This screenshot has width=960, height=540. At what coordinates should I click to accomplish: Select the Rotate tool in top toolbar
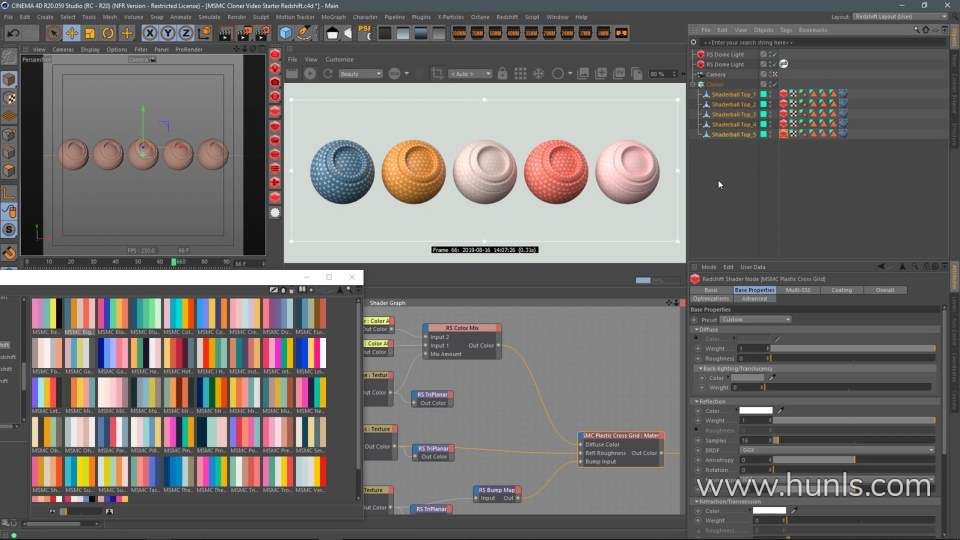(x=108, y=33)
